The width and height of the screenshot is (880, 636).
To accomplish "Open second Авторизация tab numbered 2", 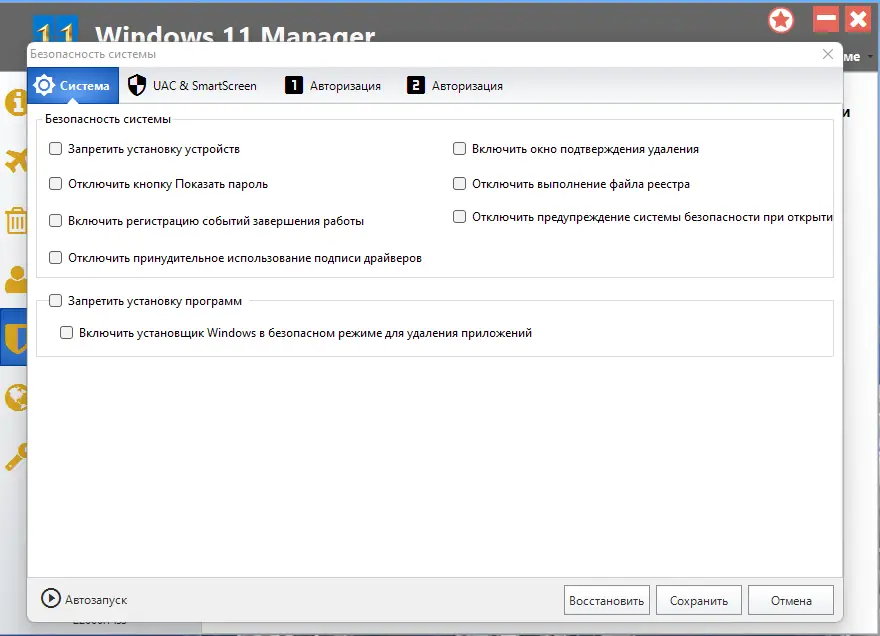I will tap(455, 85).
